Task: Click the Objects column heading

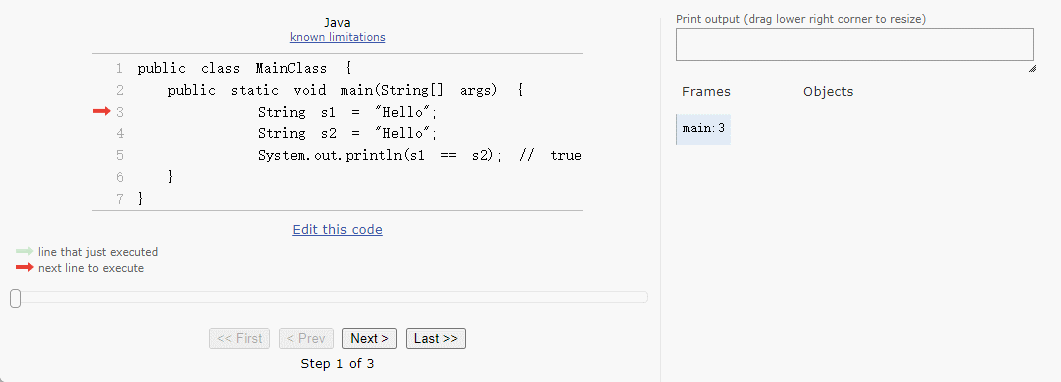Action: point(828,91)
